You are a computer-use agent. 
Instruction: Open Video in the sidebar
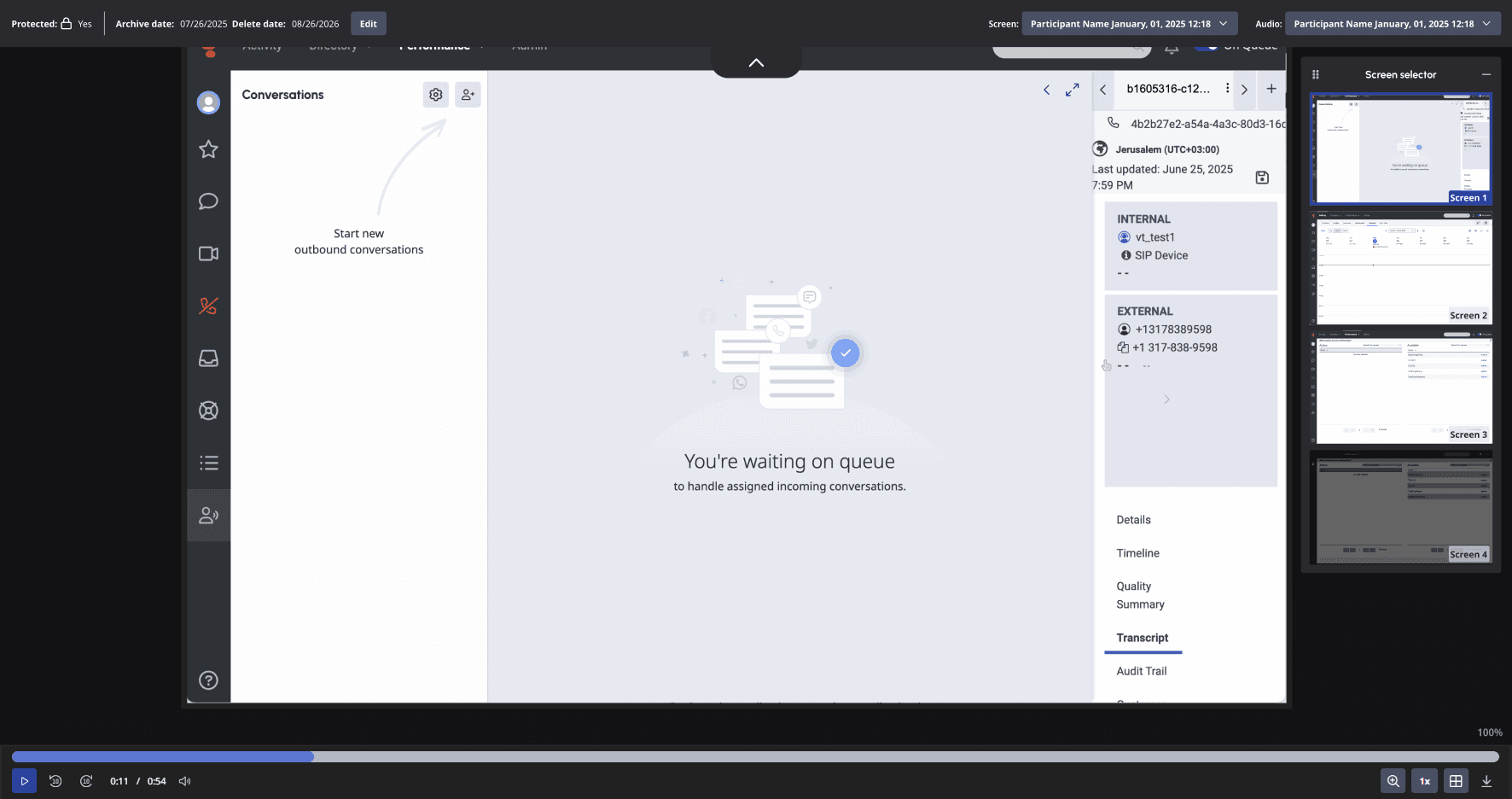[x=208, y=254]
